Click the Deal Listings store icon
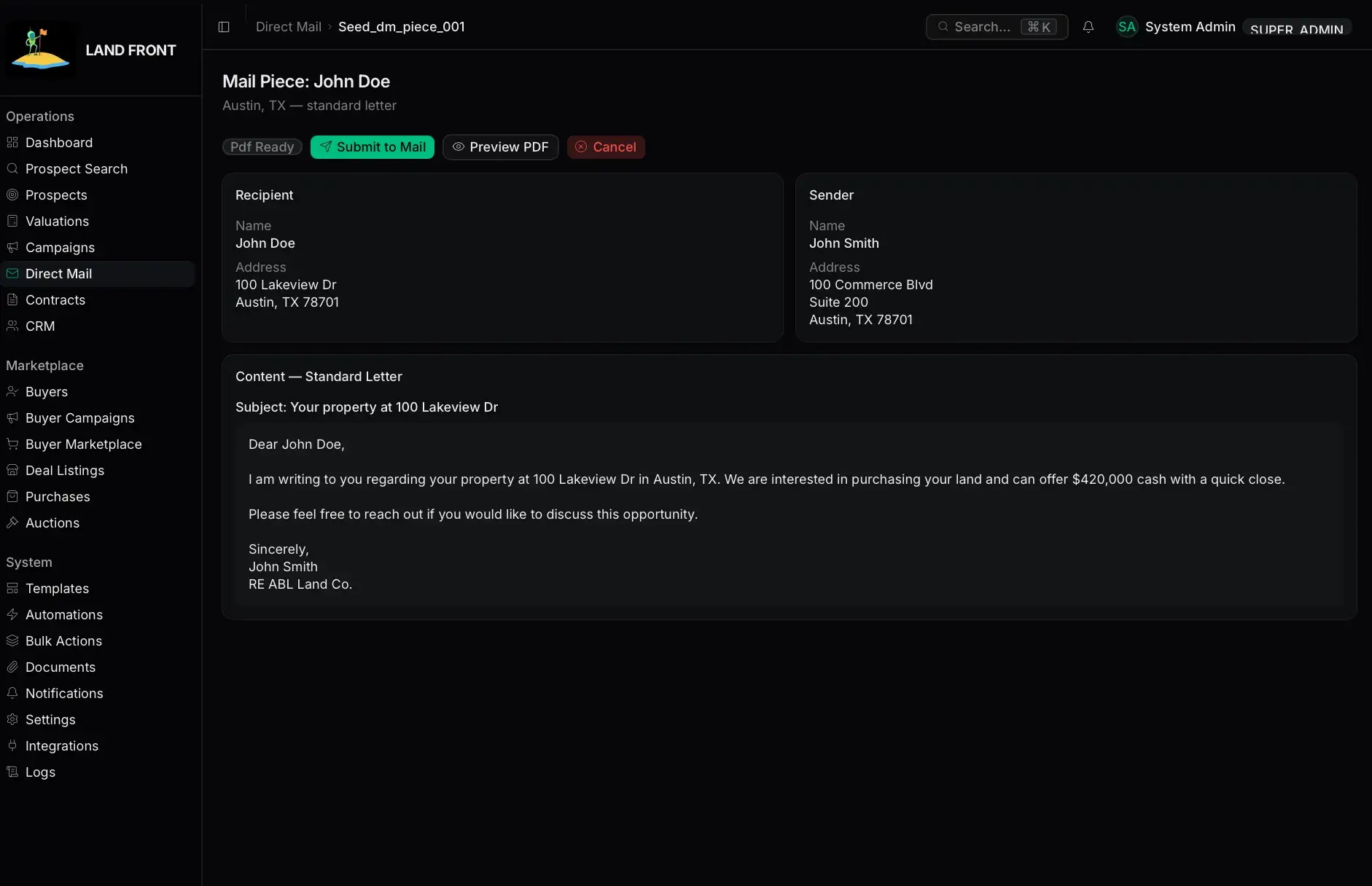The image size is (1372, 886). (x=12, y=470)
